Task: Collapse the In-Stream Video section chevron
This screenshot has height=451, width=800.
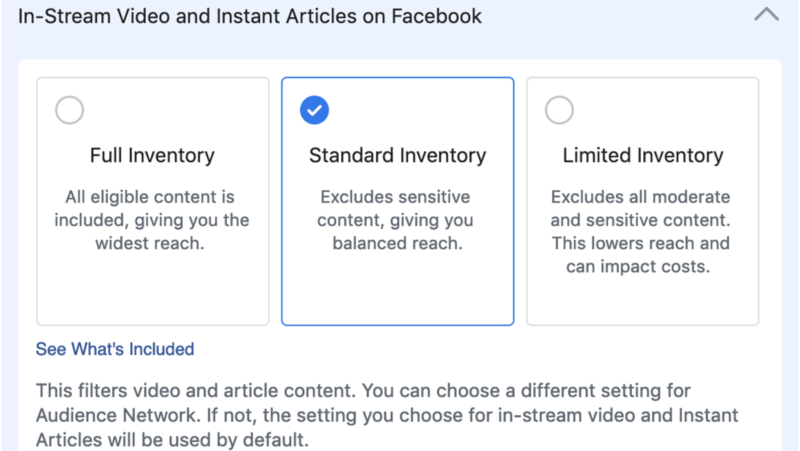Action: point(765,17)
